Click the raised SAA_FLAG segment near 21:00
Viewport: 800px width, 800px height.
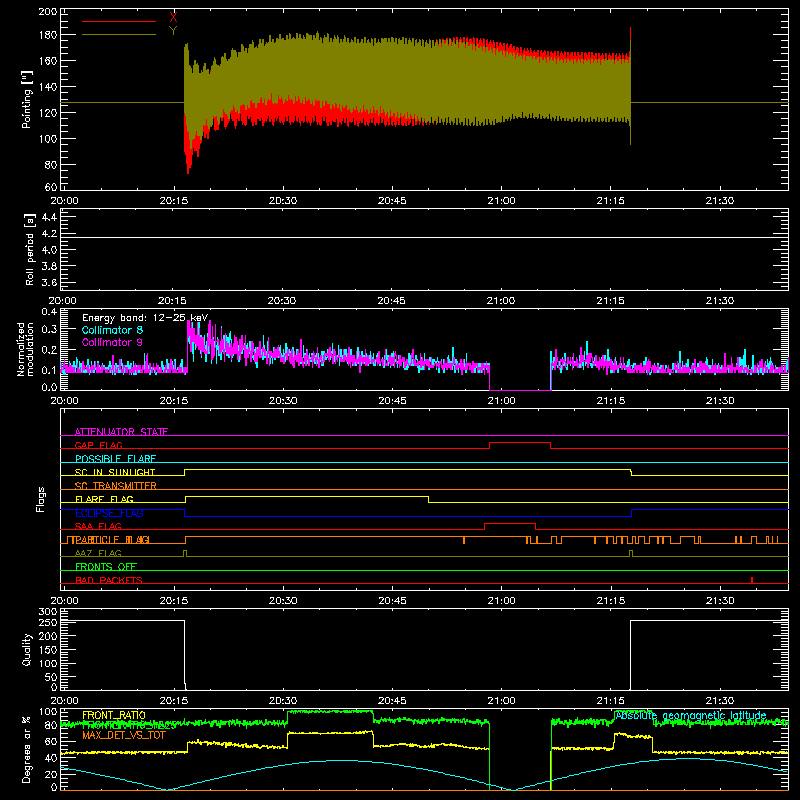click(x=510, y=523)
